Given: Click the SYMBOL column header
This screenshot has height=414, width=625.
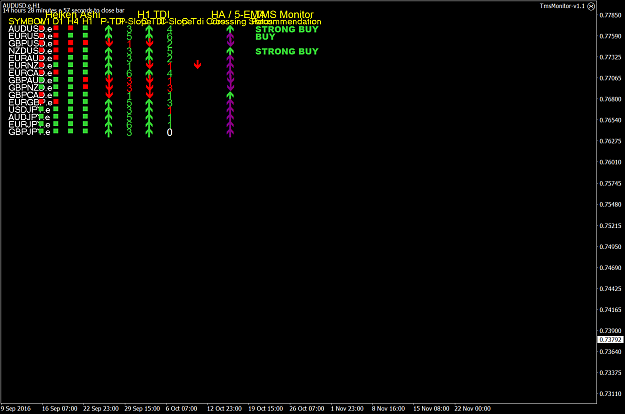Looking at the screenshot, I should click(25, 22).
